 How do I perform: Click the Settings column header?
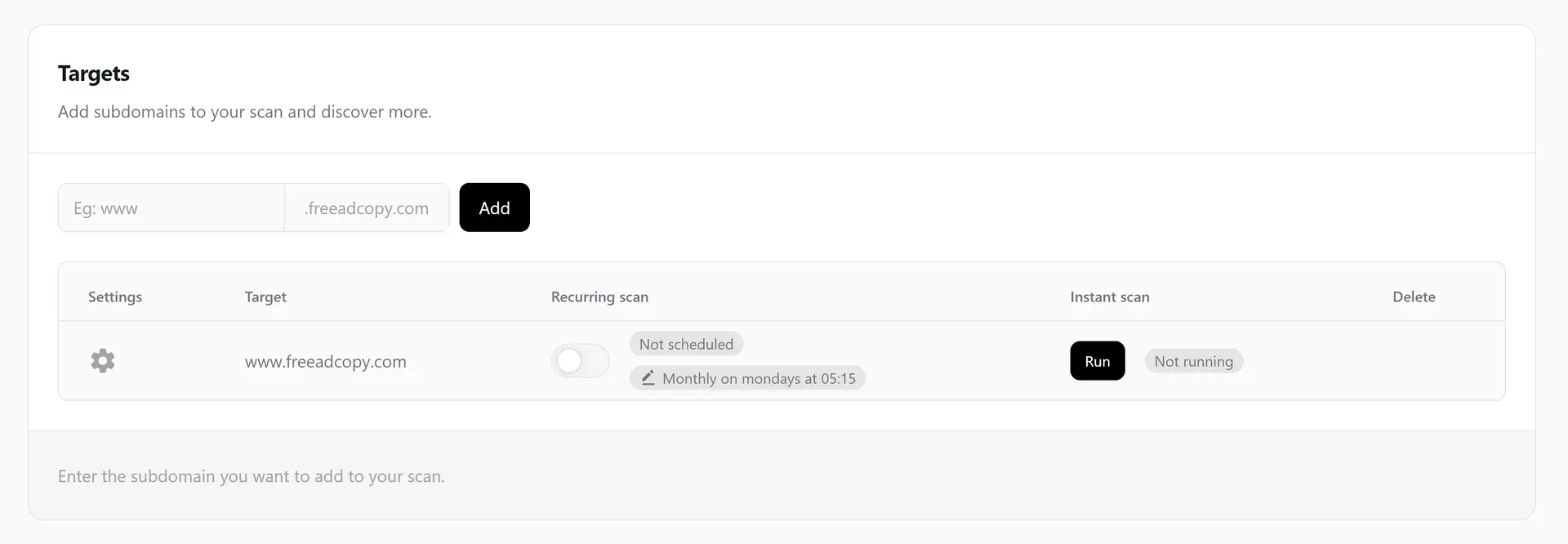pos(115,297)
